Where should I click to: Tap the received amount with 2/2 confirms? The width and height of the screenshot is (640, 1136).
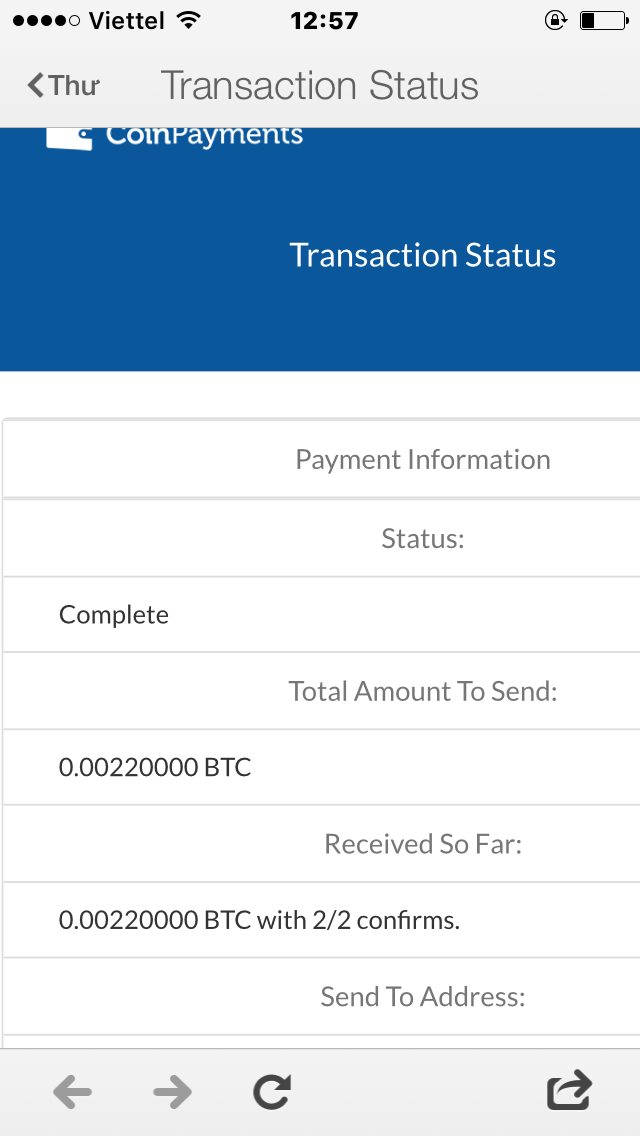click(x=259, y=920)
